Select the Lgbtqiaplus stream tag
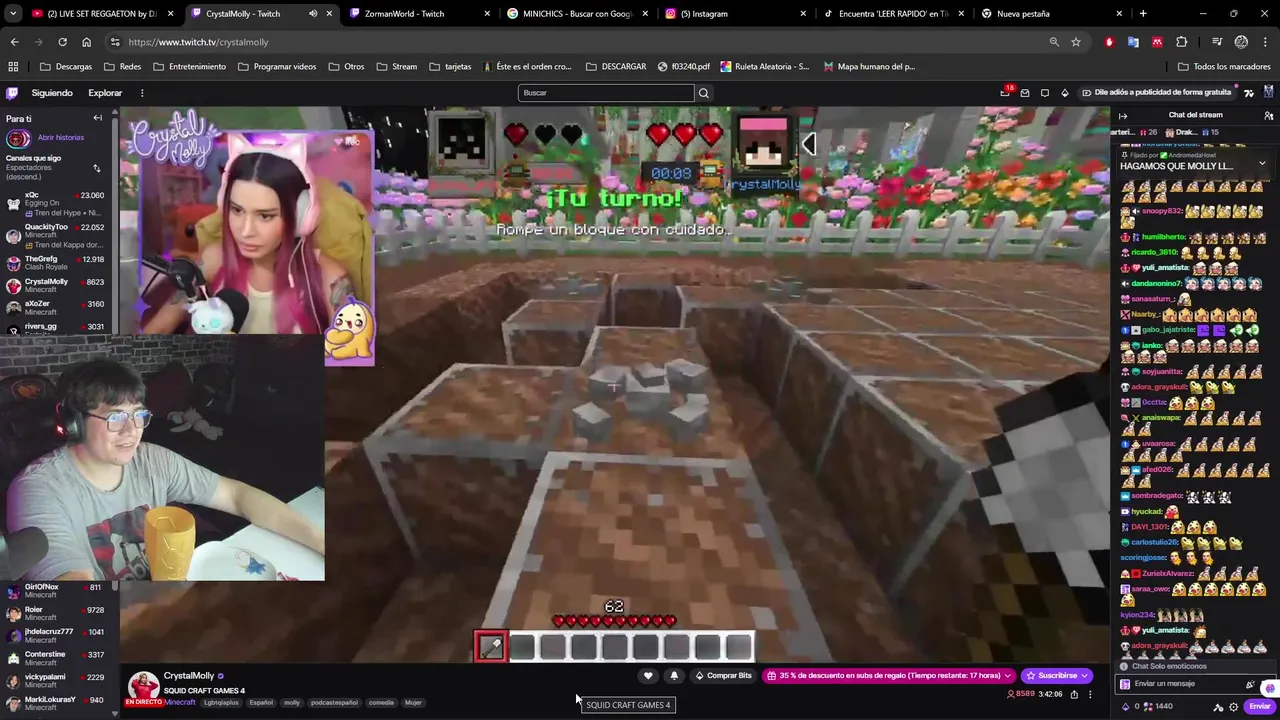This screenshot has width=1280, height=720. [x=221, y=703]
